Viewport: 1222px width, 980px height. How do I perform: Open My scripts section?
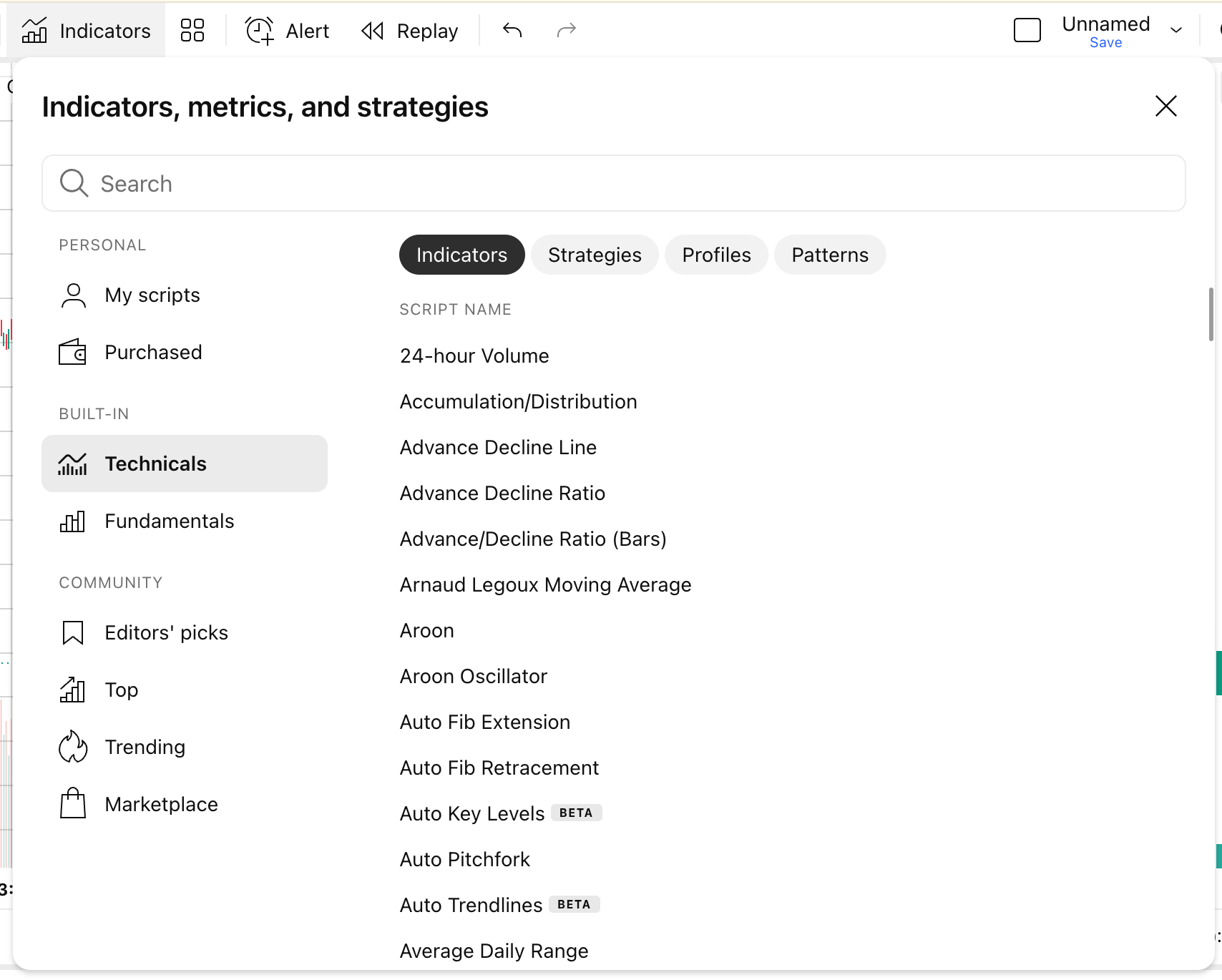[x=185, y=295]
